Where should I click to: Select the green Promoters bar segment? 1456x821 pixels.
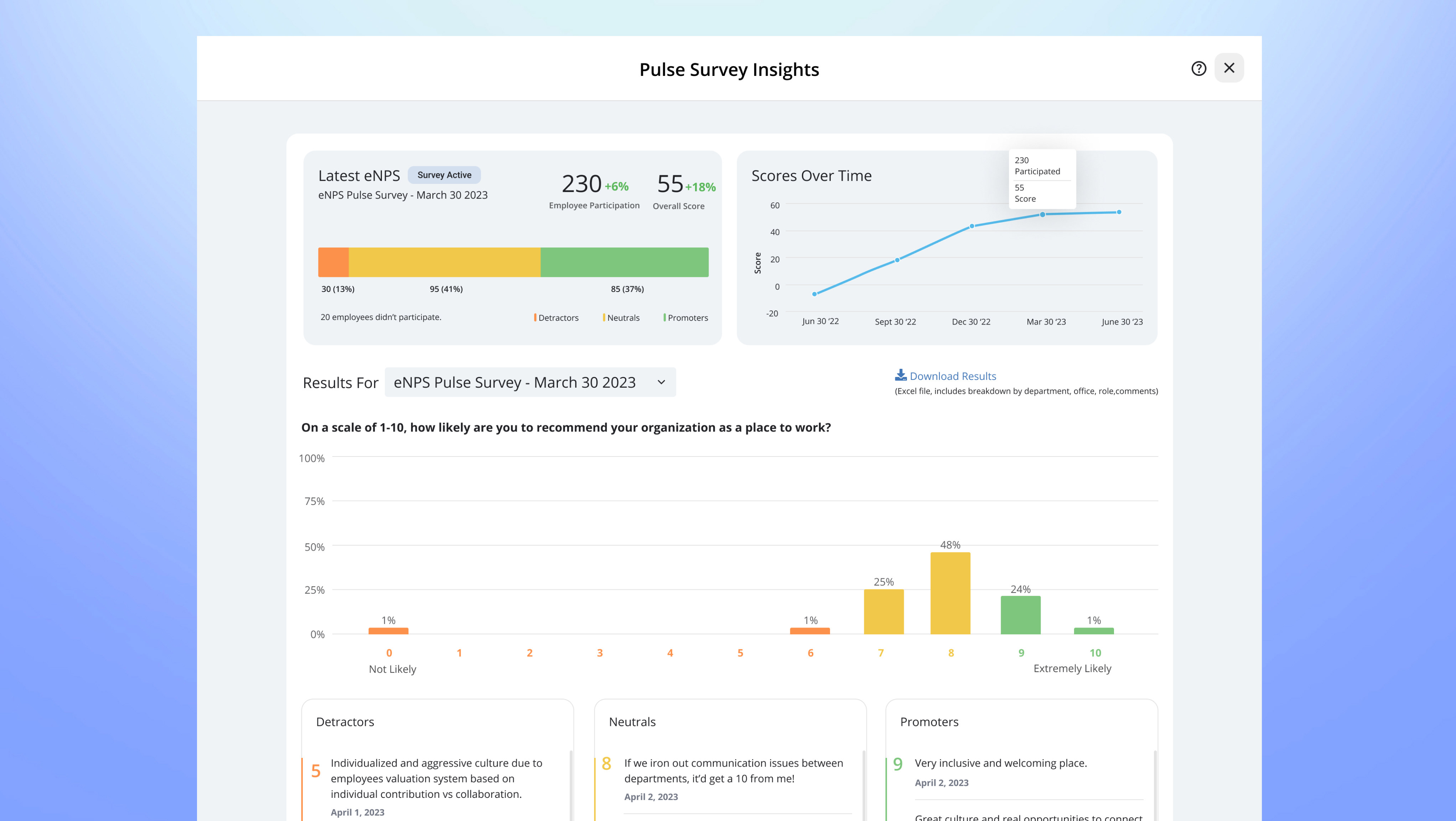coord(625,262)
